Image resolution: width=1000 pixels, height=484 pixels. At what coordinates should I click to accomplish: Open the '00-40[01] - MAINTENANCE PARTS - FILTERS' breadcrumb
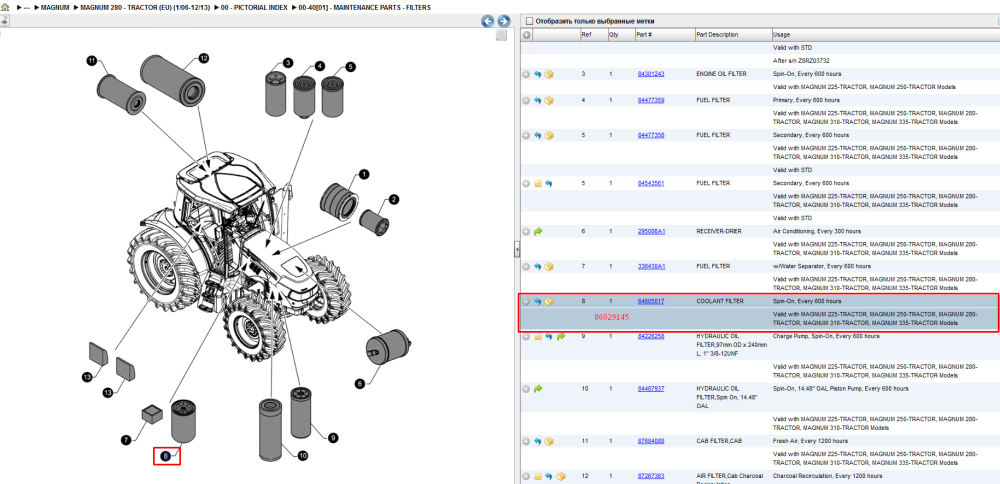coord(364,8)
